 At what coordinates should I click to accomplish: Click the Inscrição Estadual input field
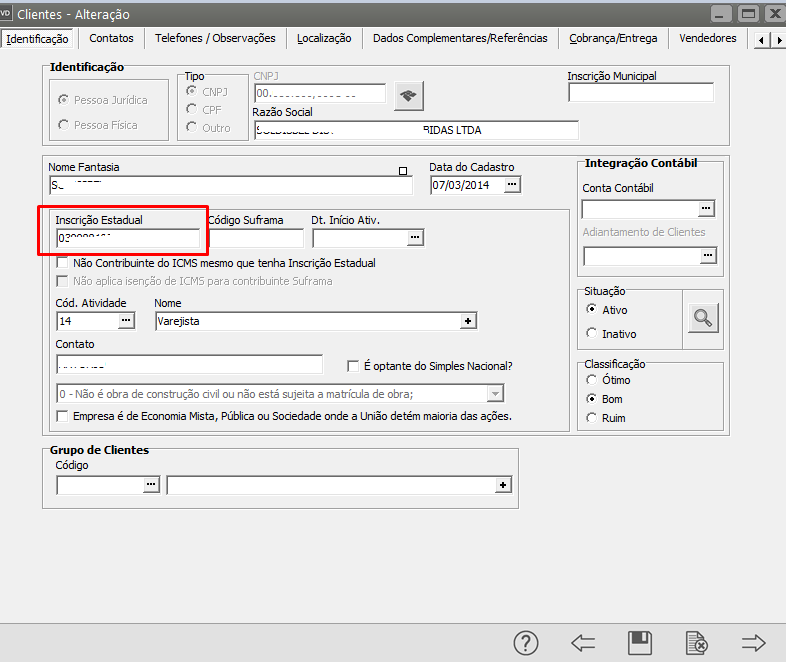128,238
